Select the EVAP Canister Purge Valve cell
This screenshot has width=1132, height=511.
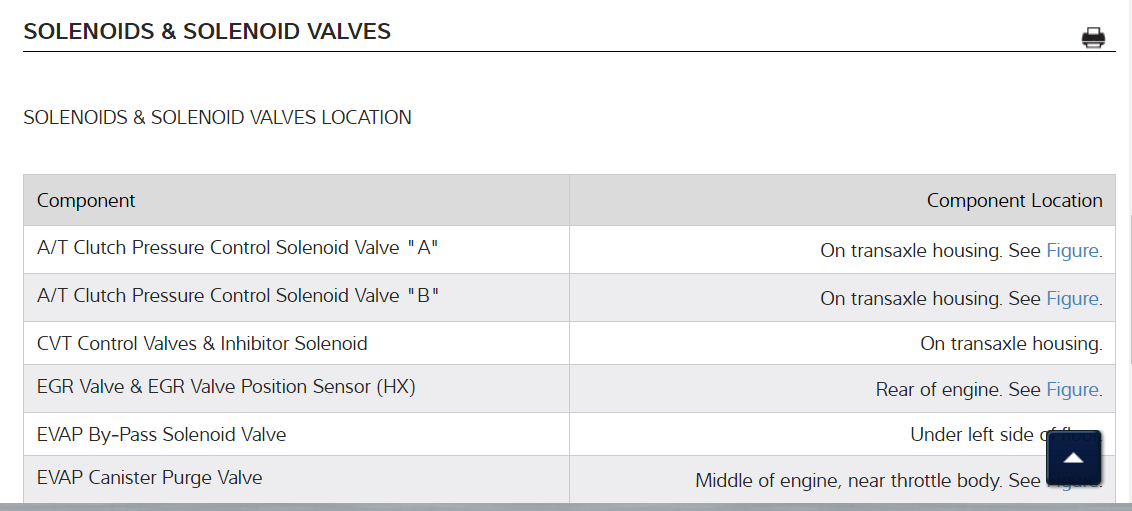[149, 477]
